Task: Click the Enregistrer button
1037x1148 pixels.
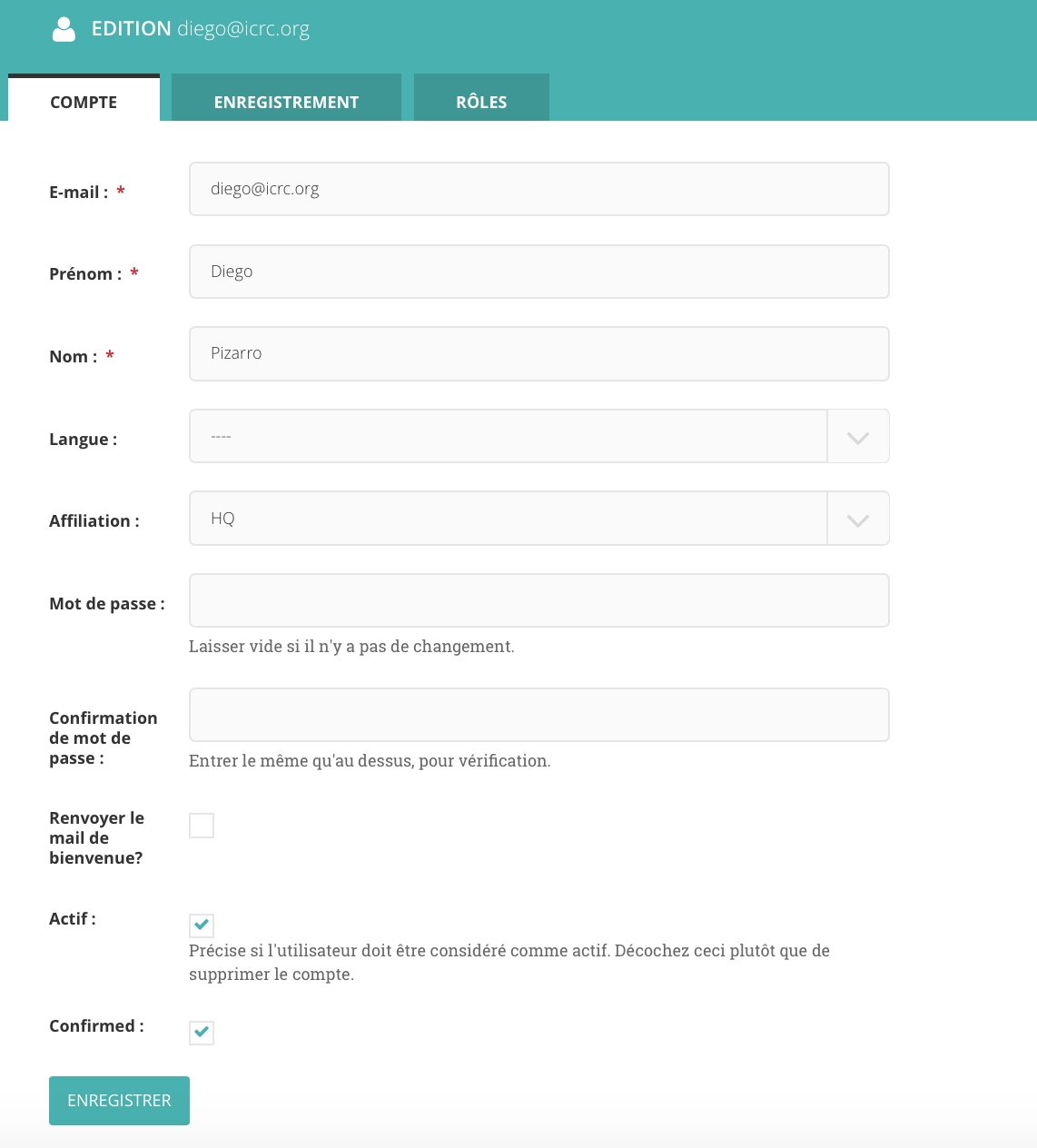Action: (119, 1101)
